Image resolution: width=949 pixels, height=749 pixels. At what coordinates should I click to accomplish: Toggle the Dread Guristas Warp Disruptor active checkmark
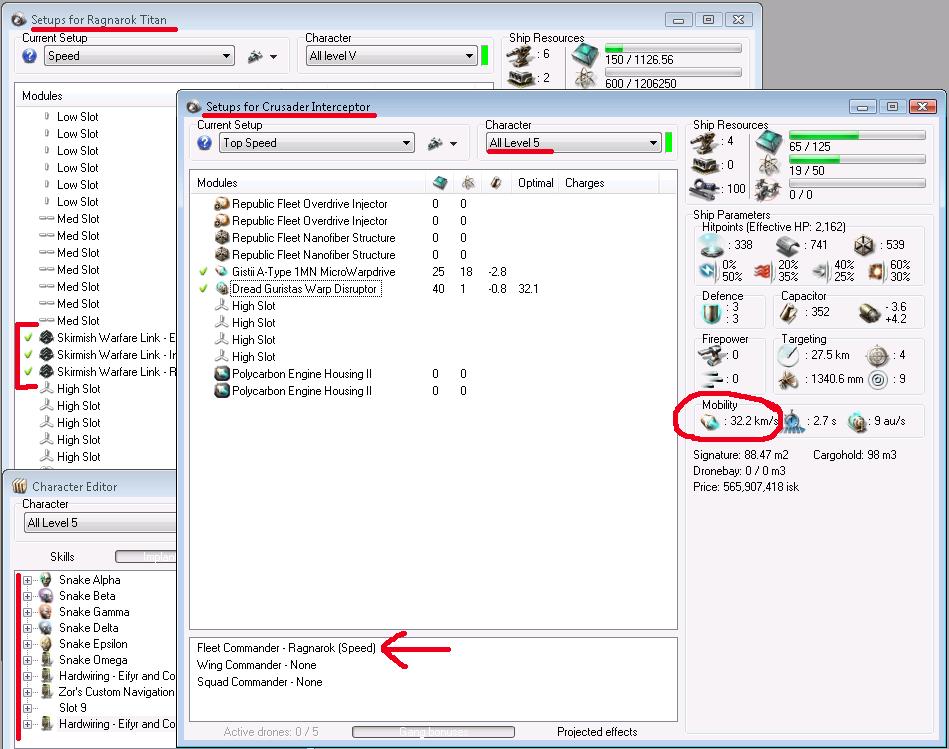pos(203,289)
